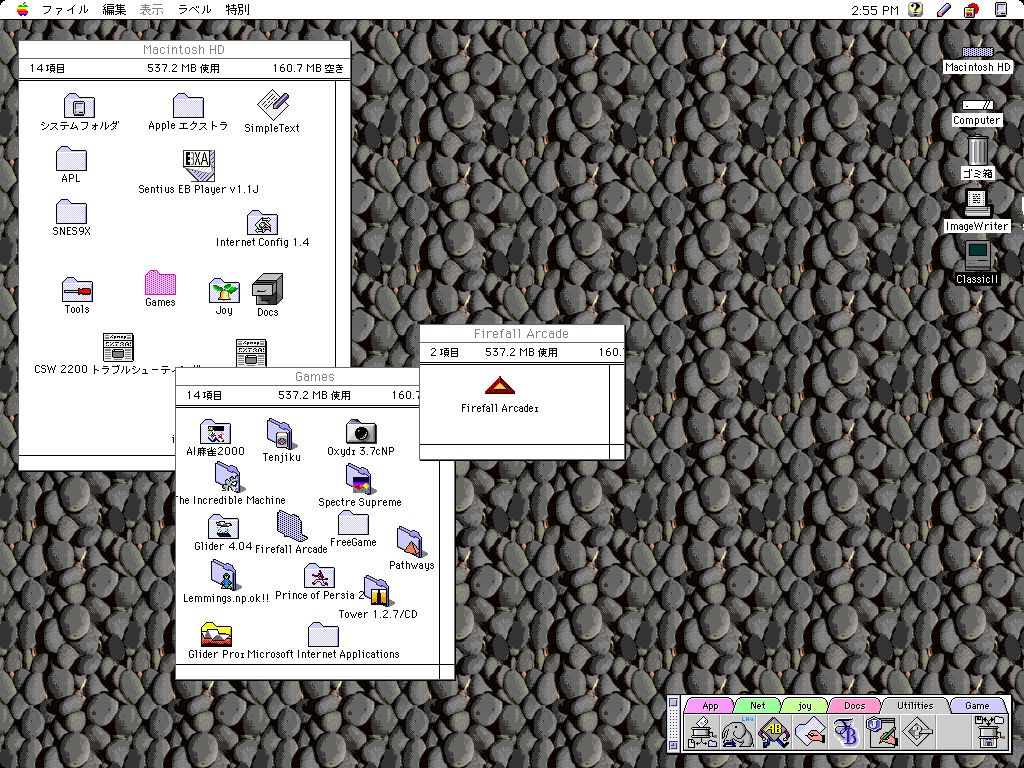Click the Macintosh HD window title bar
The image size is (1024, 768).
pos(184,50)
